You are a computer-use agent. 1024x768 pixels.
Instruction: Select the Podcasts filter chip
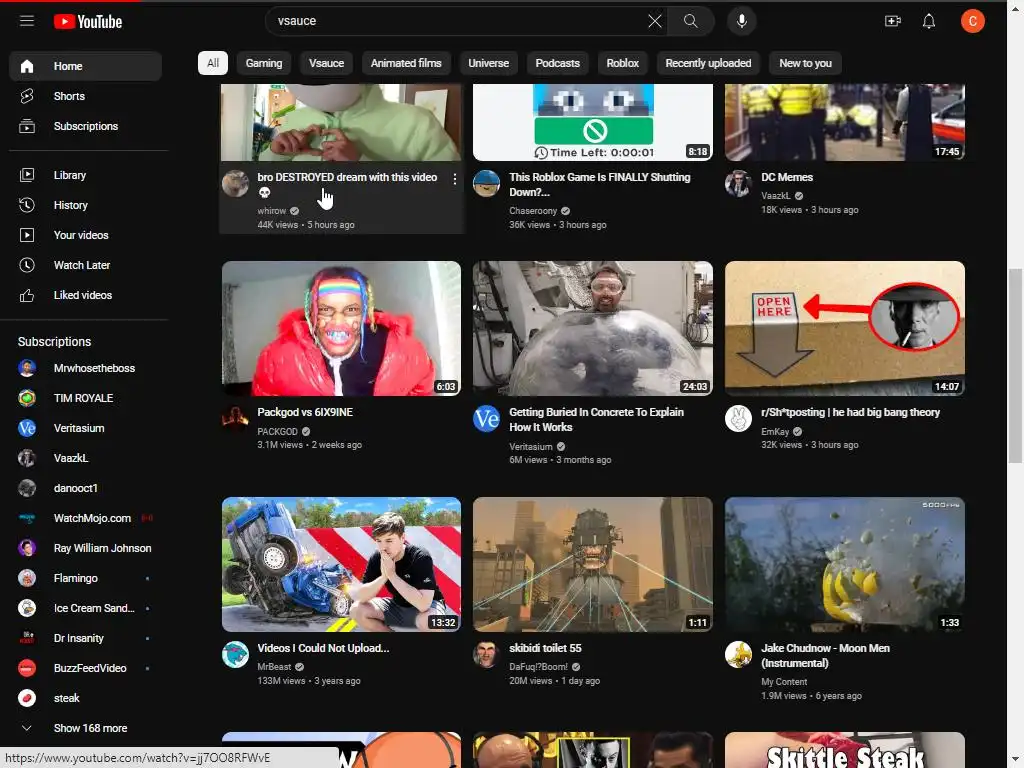[x=557, y=63]
